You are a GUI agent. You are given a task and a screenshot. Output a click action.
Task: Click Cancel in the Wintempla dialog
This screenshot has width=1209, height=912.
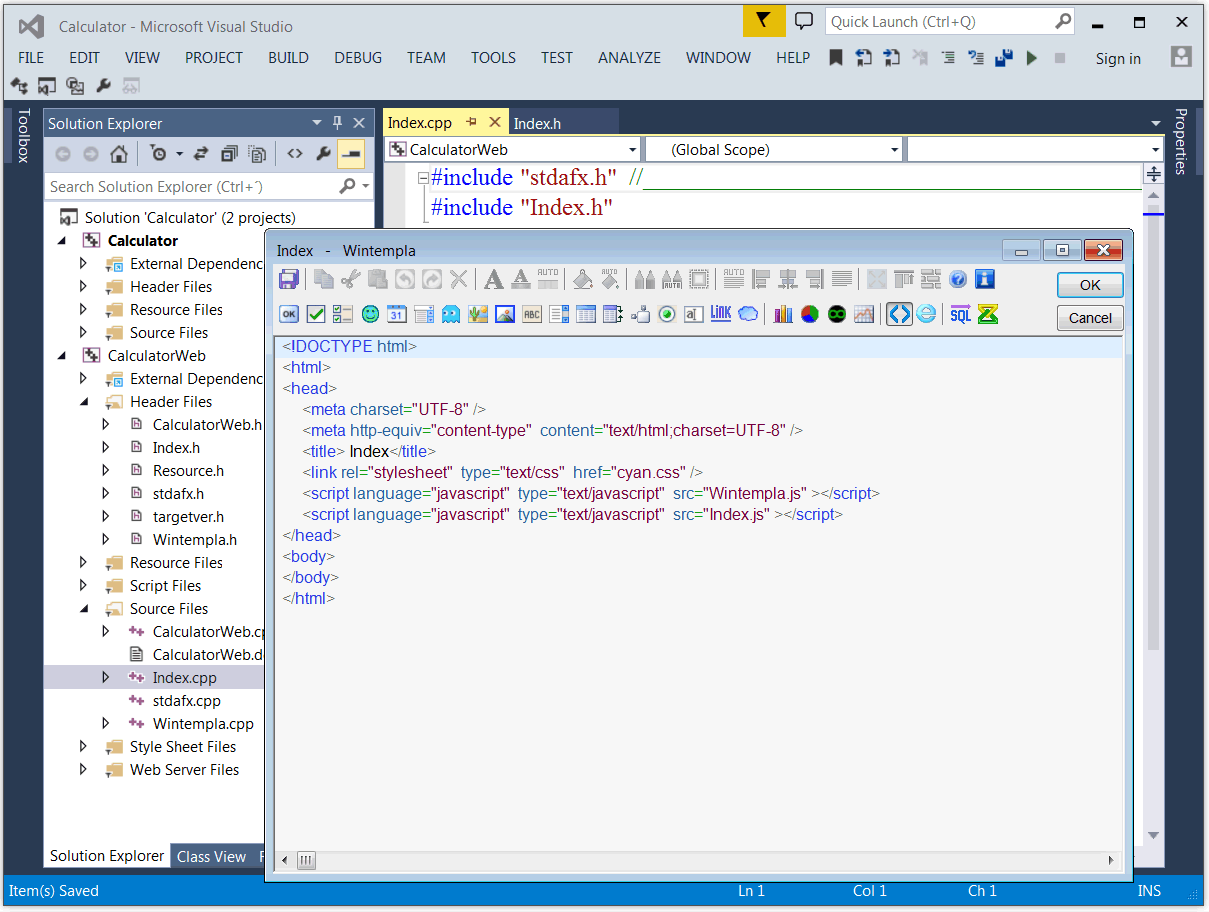tap(1090, 318)
